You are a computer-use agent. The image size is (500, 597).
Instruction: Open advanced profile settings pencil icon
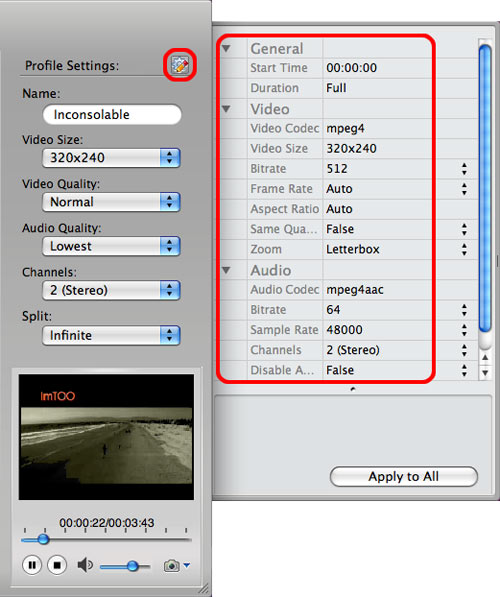tap(180, 65)
